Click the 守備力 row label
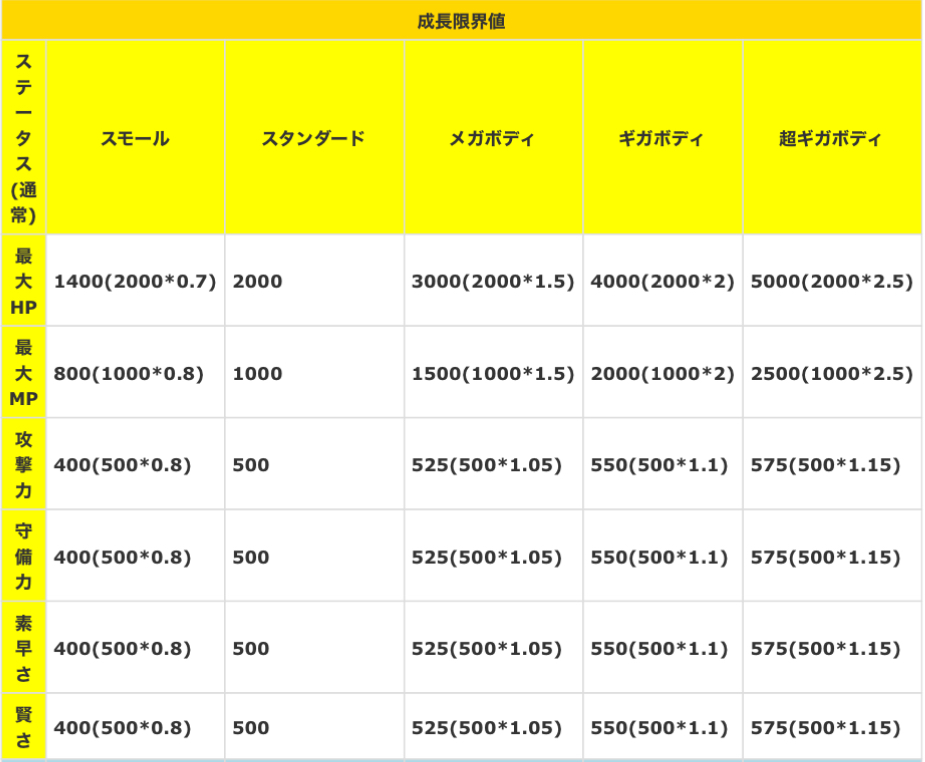925x762 pixels. 23,556
